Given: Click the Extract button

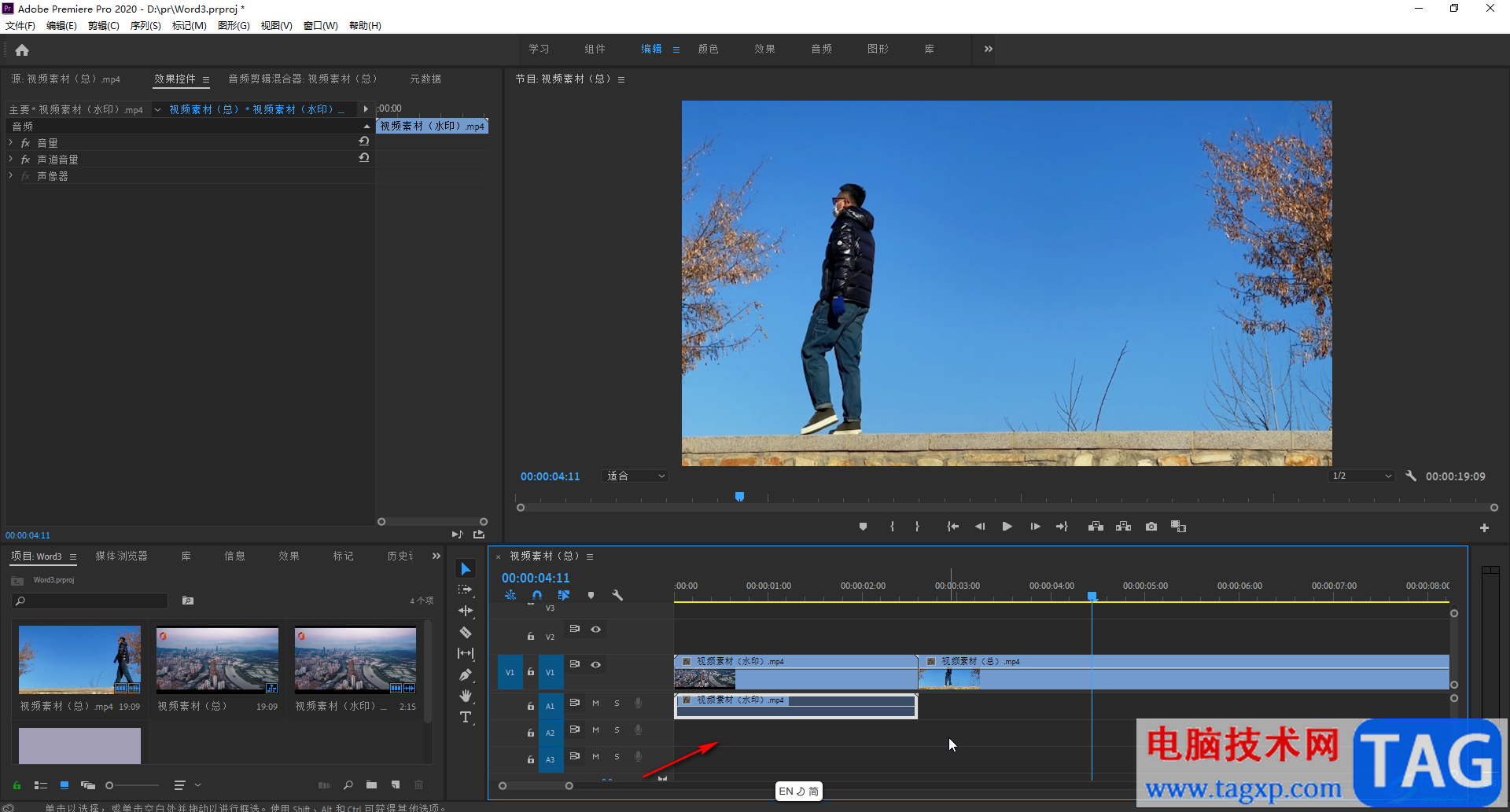Looking at the screenshot, I should pyautogui.click(x=1123, y=527).
